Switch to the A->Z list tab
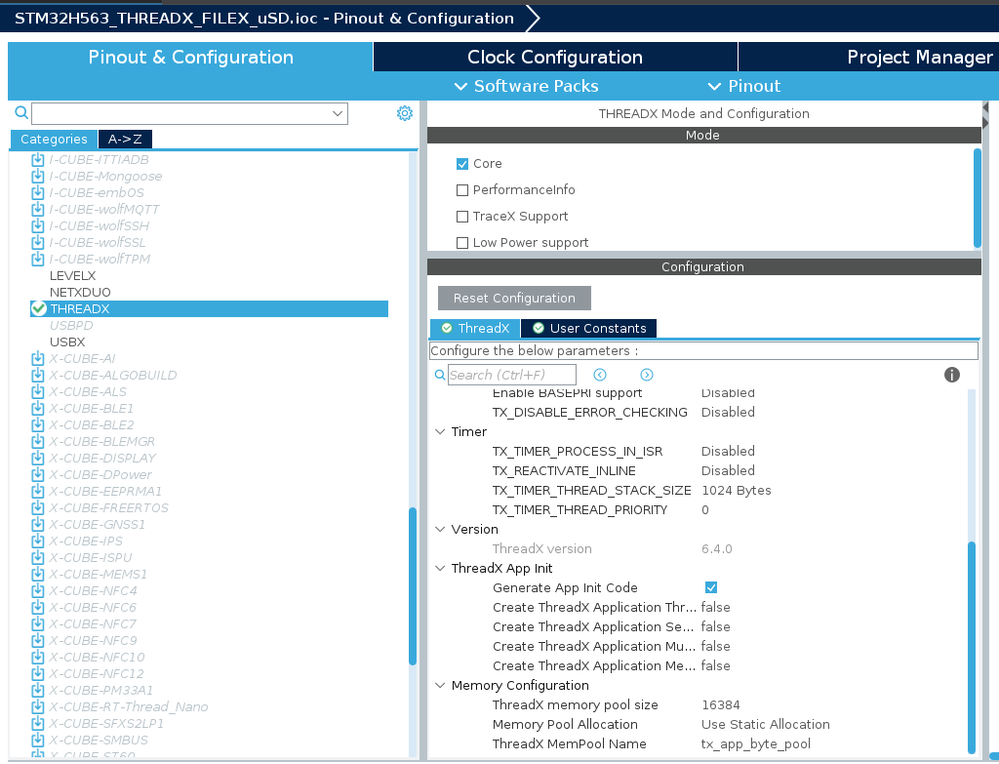Image resolution: width=999 pixels, height=764 pixels. click(x=125, y=139)
